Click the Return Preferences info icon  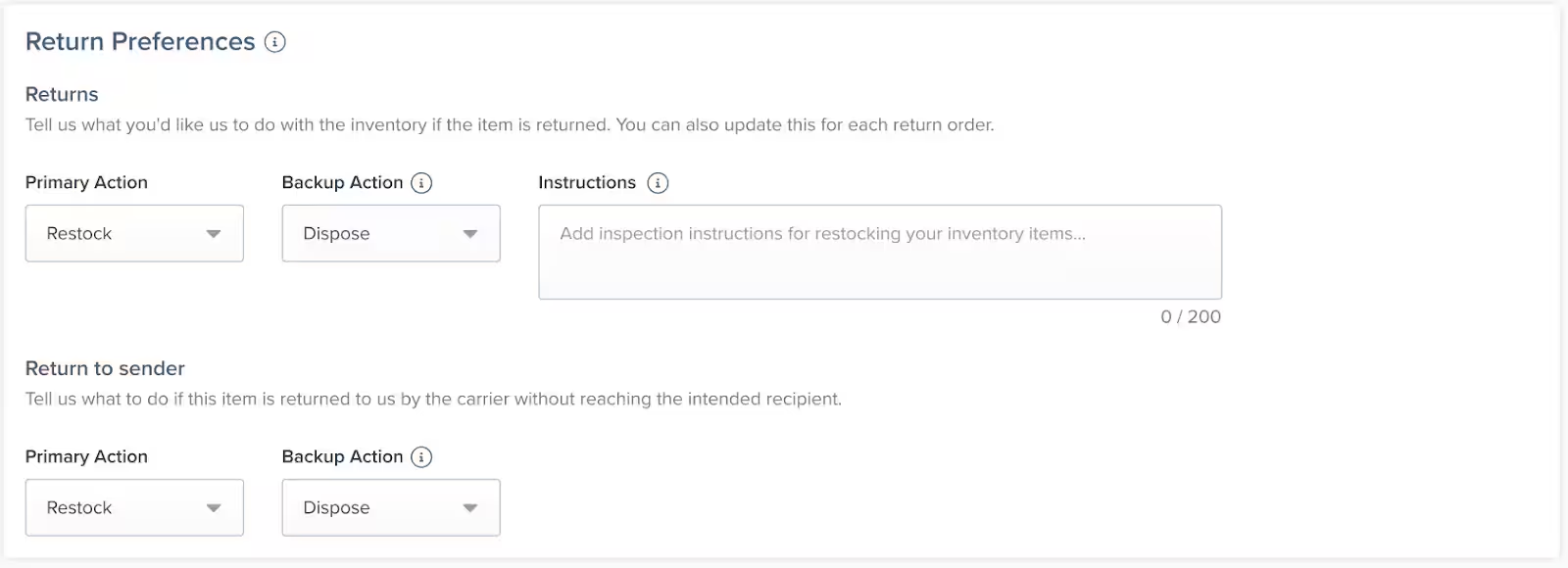(x=275, y=42)
